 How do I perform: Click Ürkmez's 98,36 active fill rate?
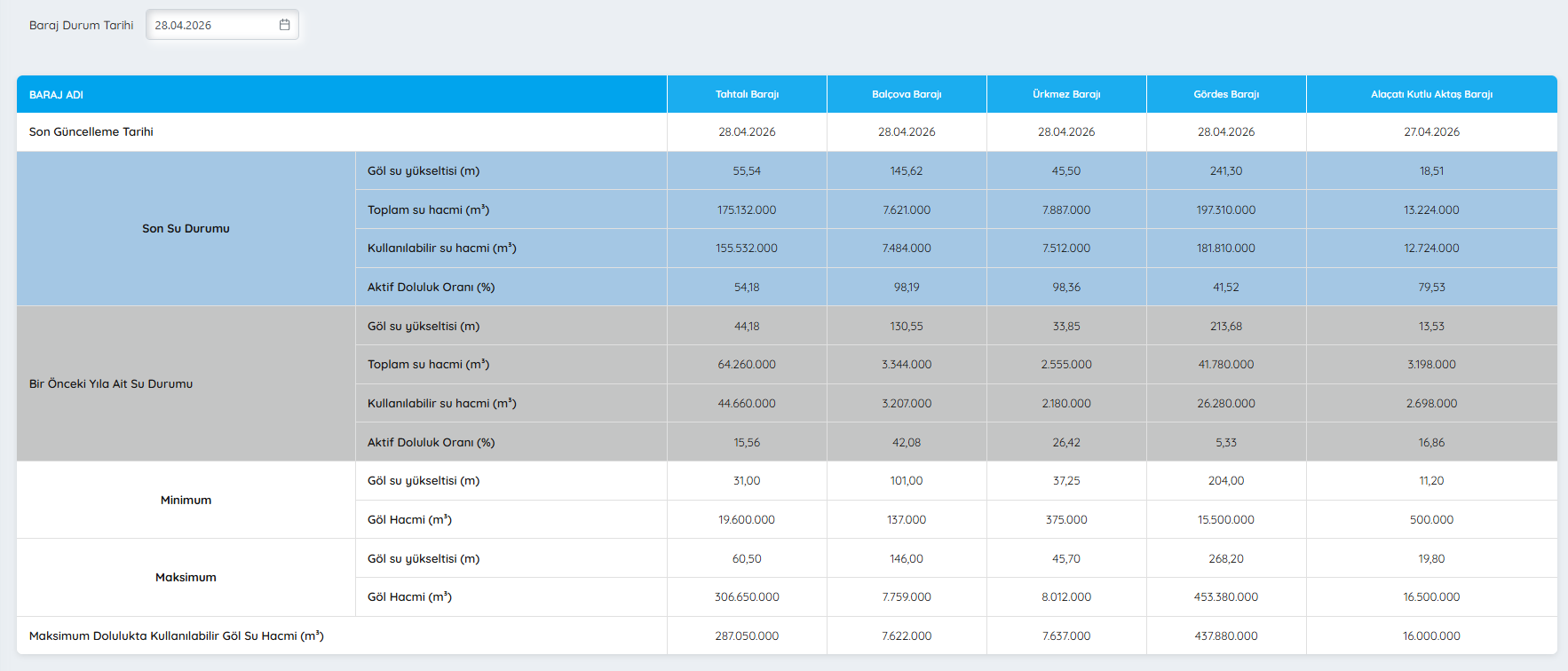pyautogui.click(x=1066, y=288)
